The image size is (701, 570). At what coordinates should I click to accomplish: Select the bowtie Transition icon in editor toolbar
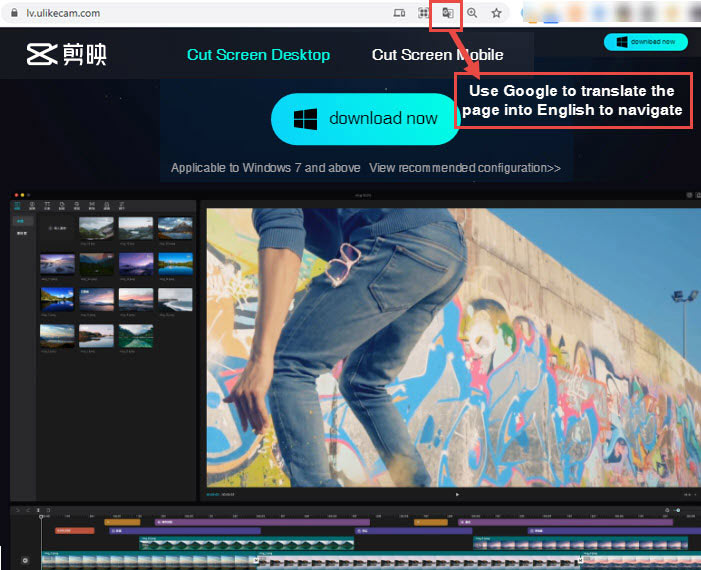tap(92, 206)
